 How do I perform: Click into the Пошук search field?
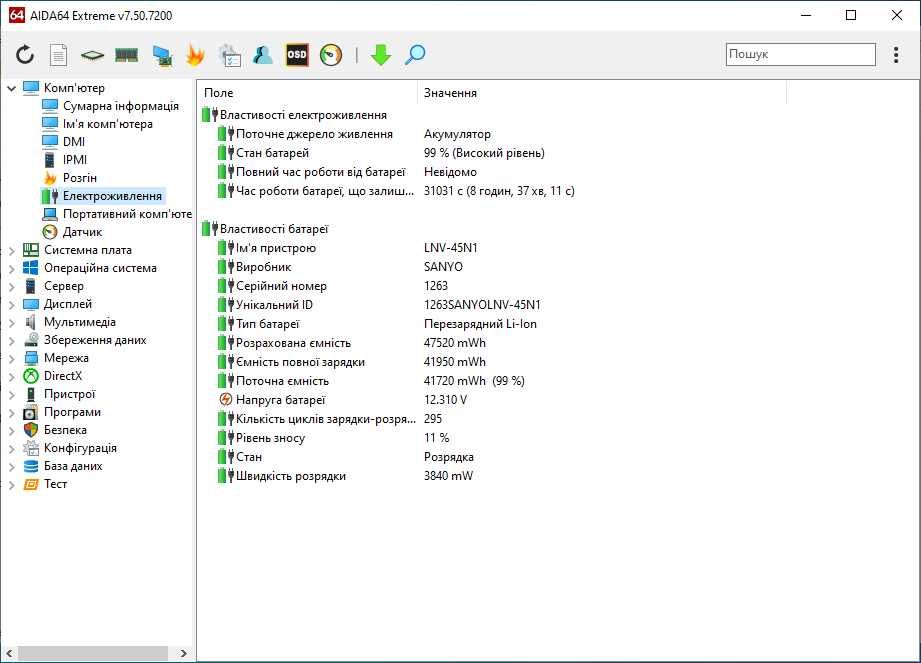coord(801,54)
